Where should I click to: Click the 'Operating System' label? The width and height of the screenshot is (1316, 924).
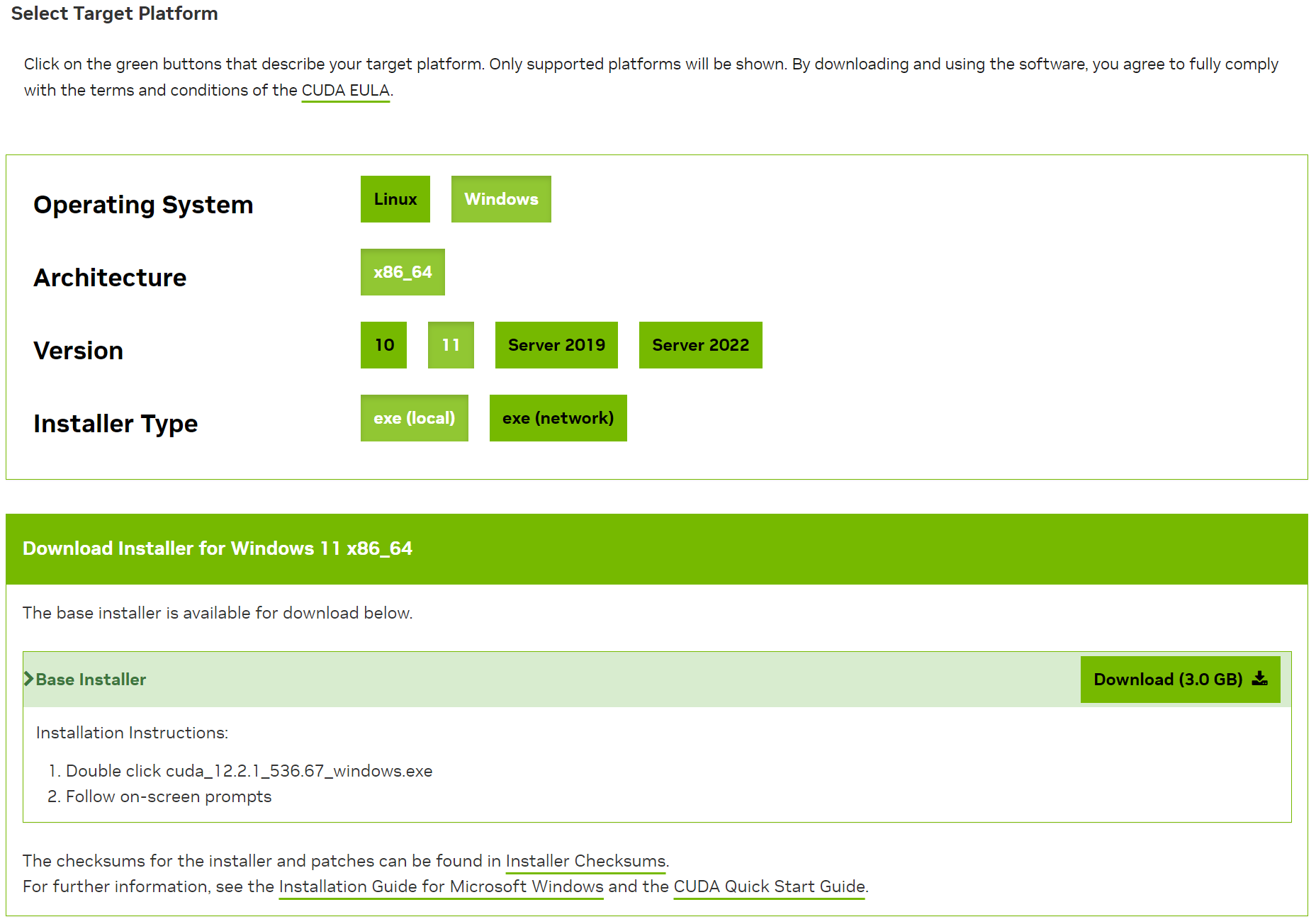pos(143,205)
